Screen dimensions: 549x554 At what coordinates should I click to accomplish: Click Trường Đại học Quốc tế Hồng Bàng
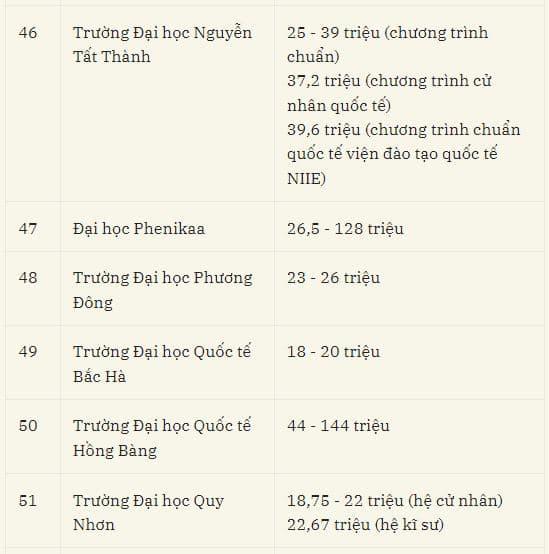pos(162,438)
